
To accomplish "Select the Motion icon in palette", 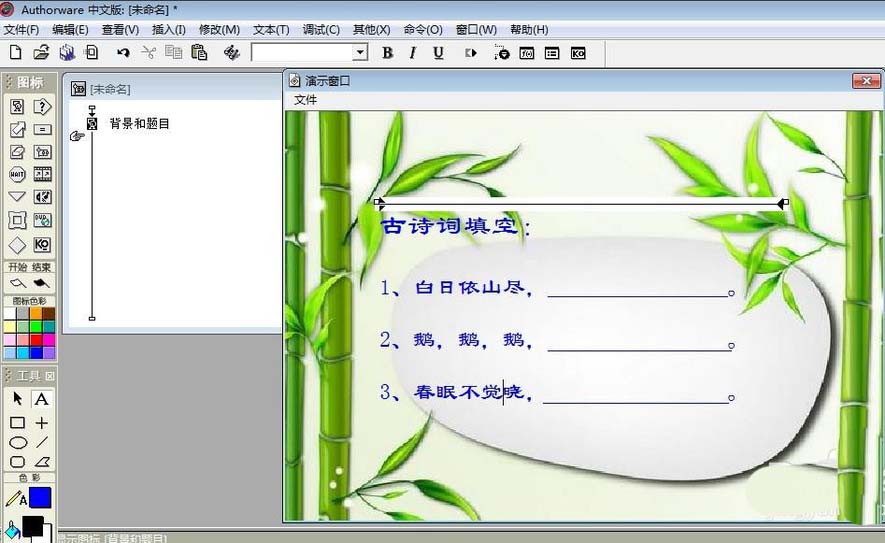I will coord(17,129).
